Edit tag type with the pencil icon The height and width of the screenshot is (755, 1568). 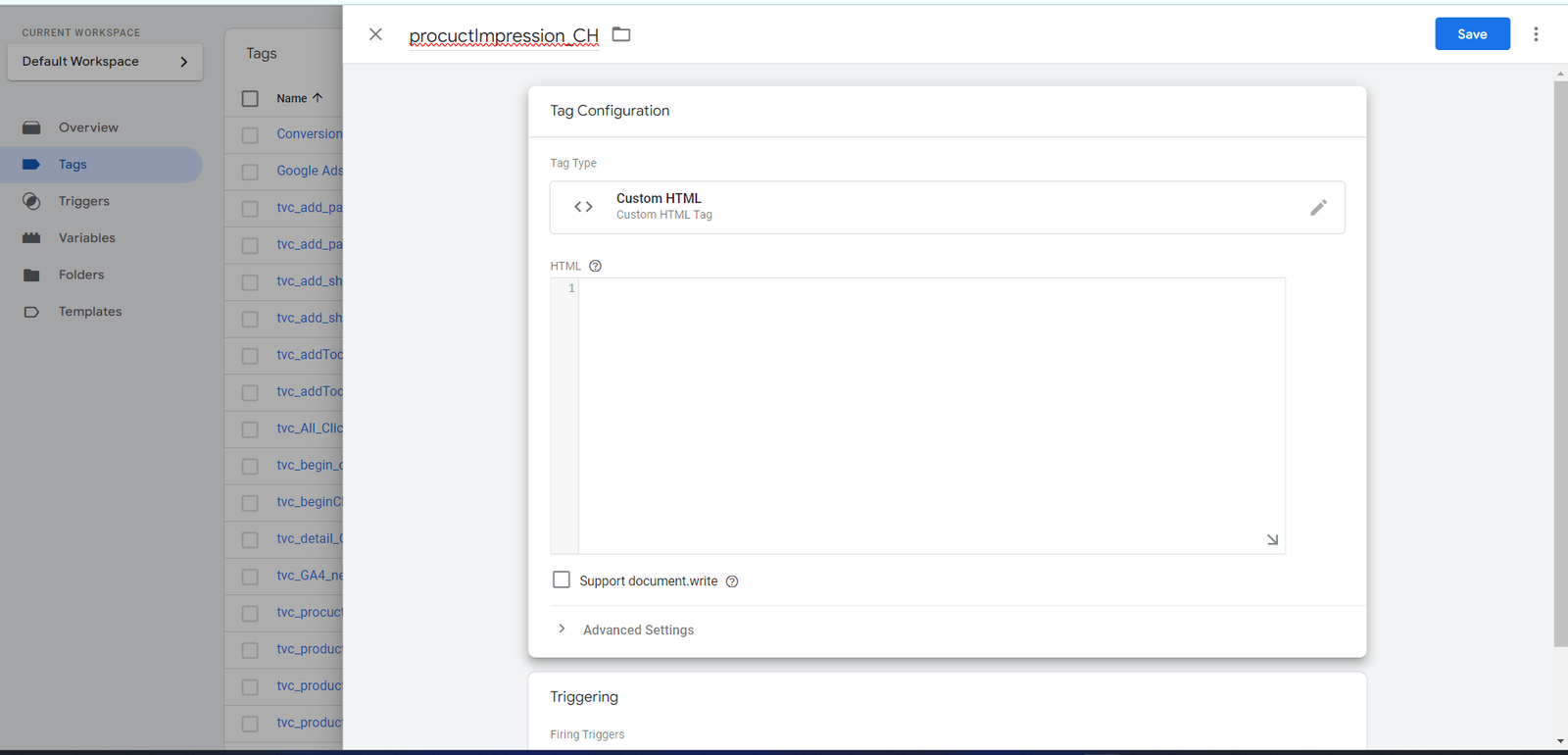point(1318,207)
